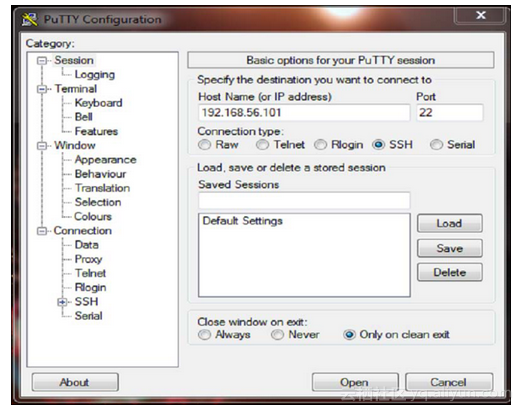
Task: Open the SSH category in tree
Action: pos(86,302)
